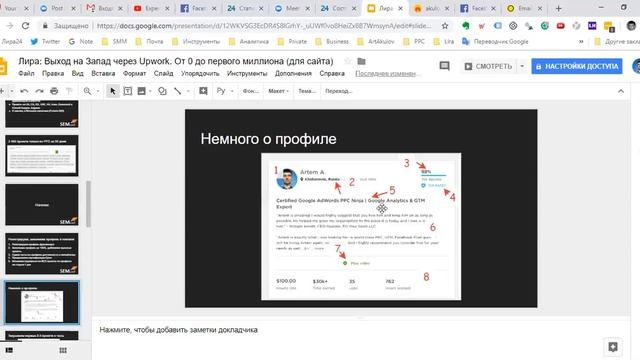Screen dimensions: 640x360
Task: Click the СМОТРЕТЬ present button
Action: click(x=488, y=66)
